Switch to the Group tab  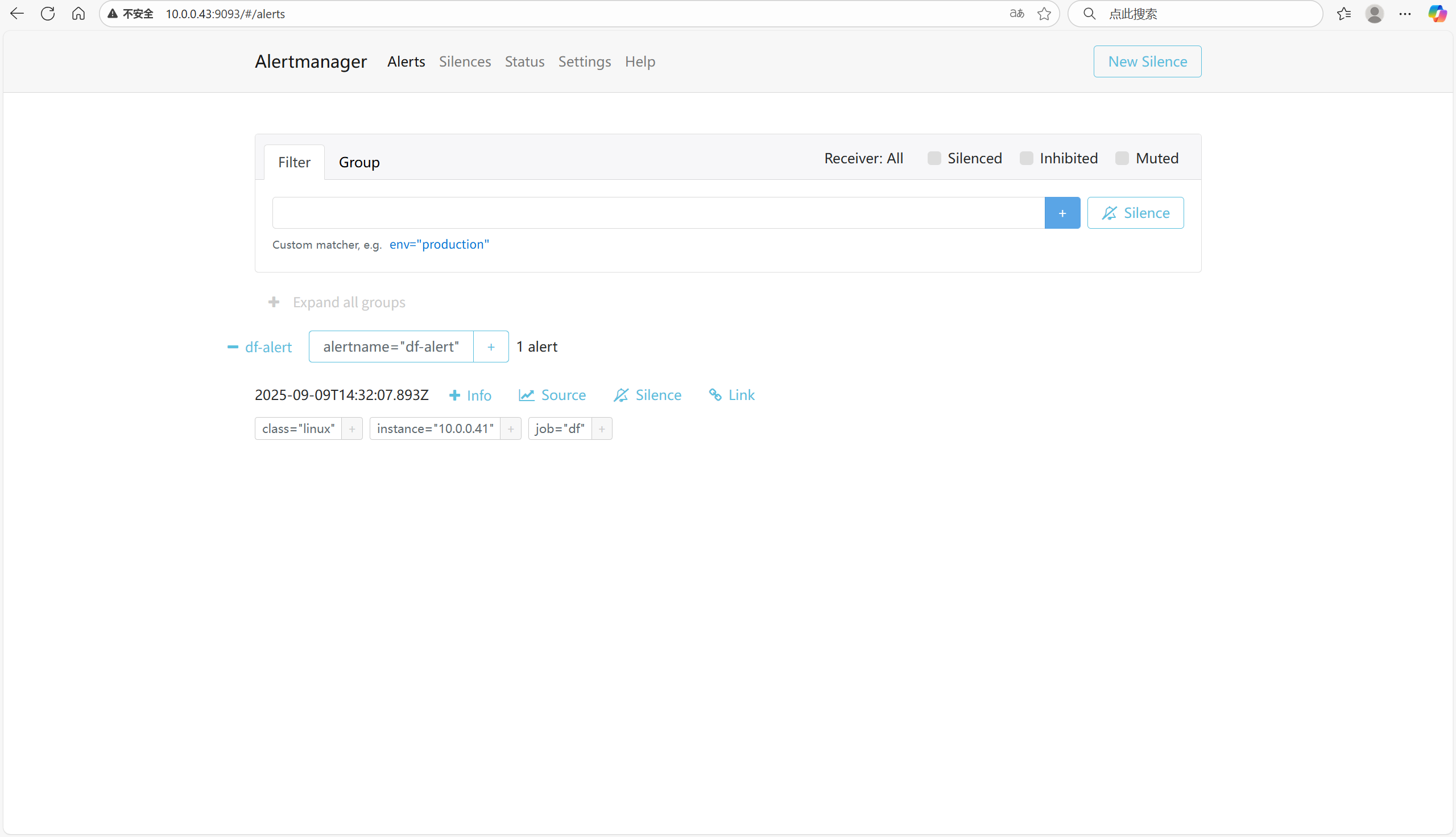[x=359, y=162]
